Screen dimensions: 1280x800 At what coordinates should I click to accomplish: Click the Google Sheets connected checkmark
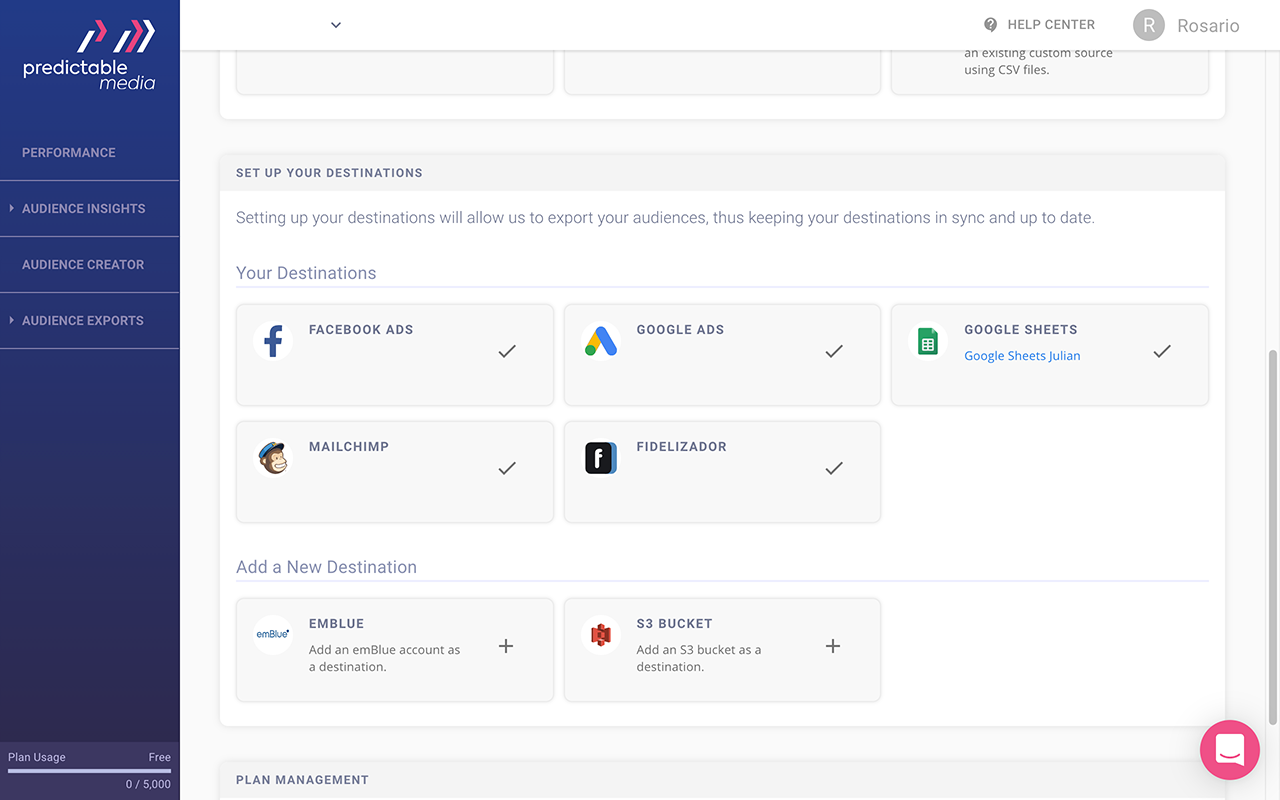(x=1162, y=351)
